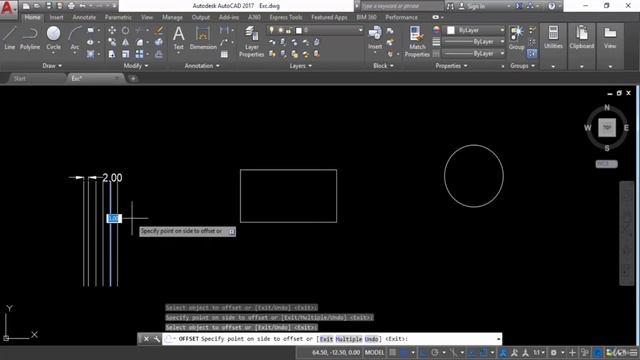Viewport: 640px width, 360px height.
Task: Open the linetype ByLayer dropdown
Action: coord(474,53)
